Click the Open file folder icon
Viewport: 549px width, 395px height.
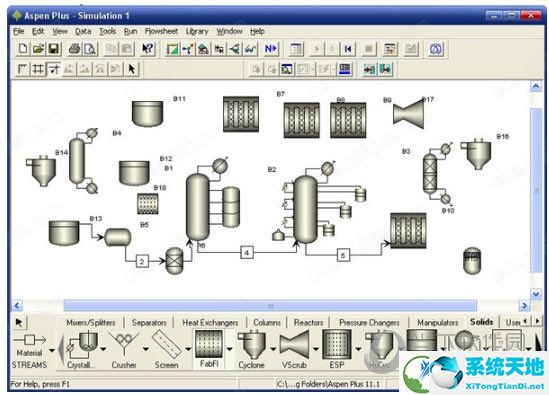click(x=38, y=49)
